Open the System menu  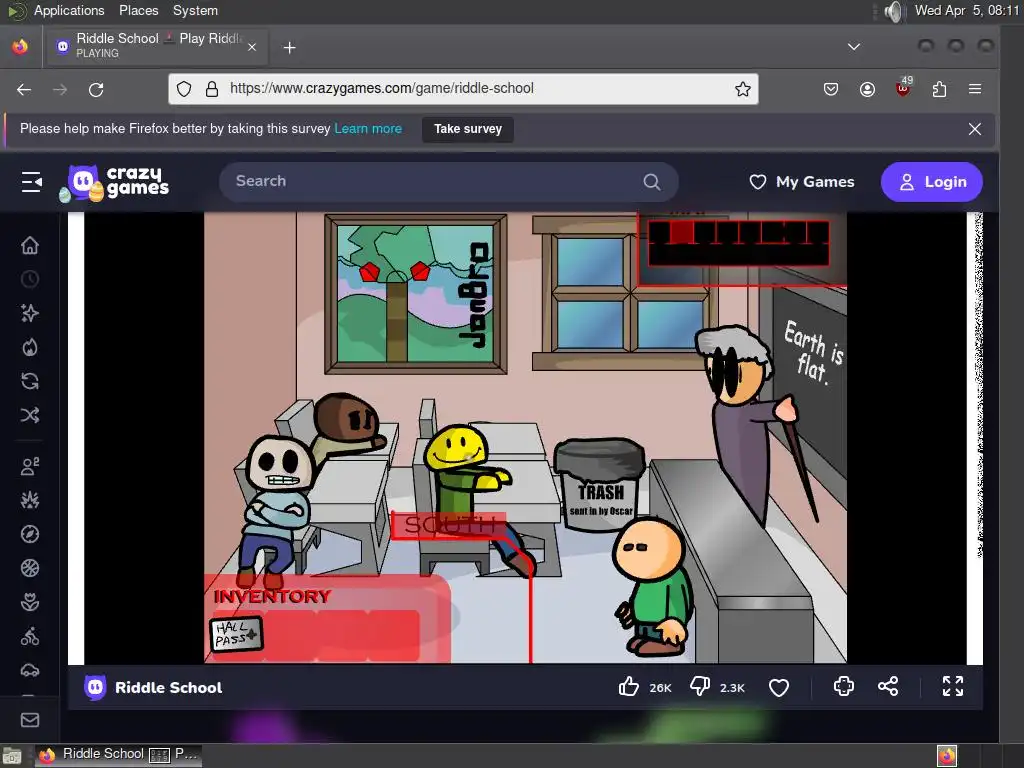(x=195, y=10)
